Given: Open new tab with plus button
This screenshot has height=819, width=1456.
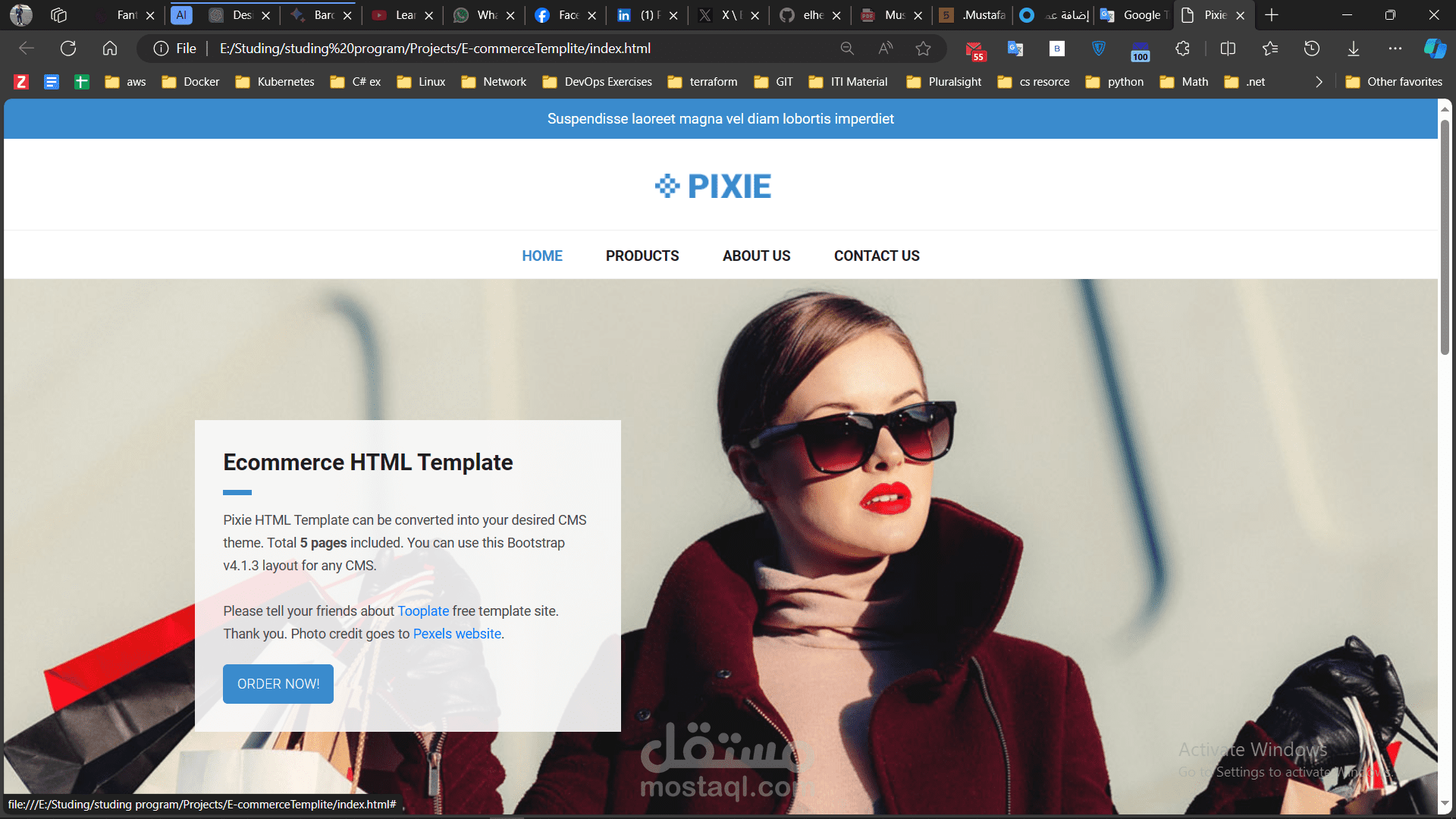Looking at the screenshot, I should (x=1272, y=15).
